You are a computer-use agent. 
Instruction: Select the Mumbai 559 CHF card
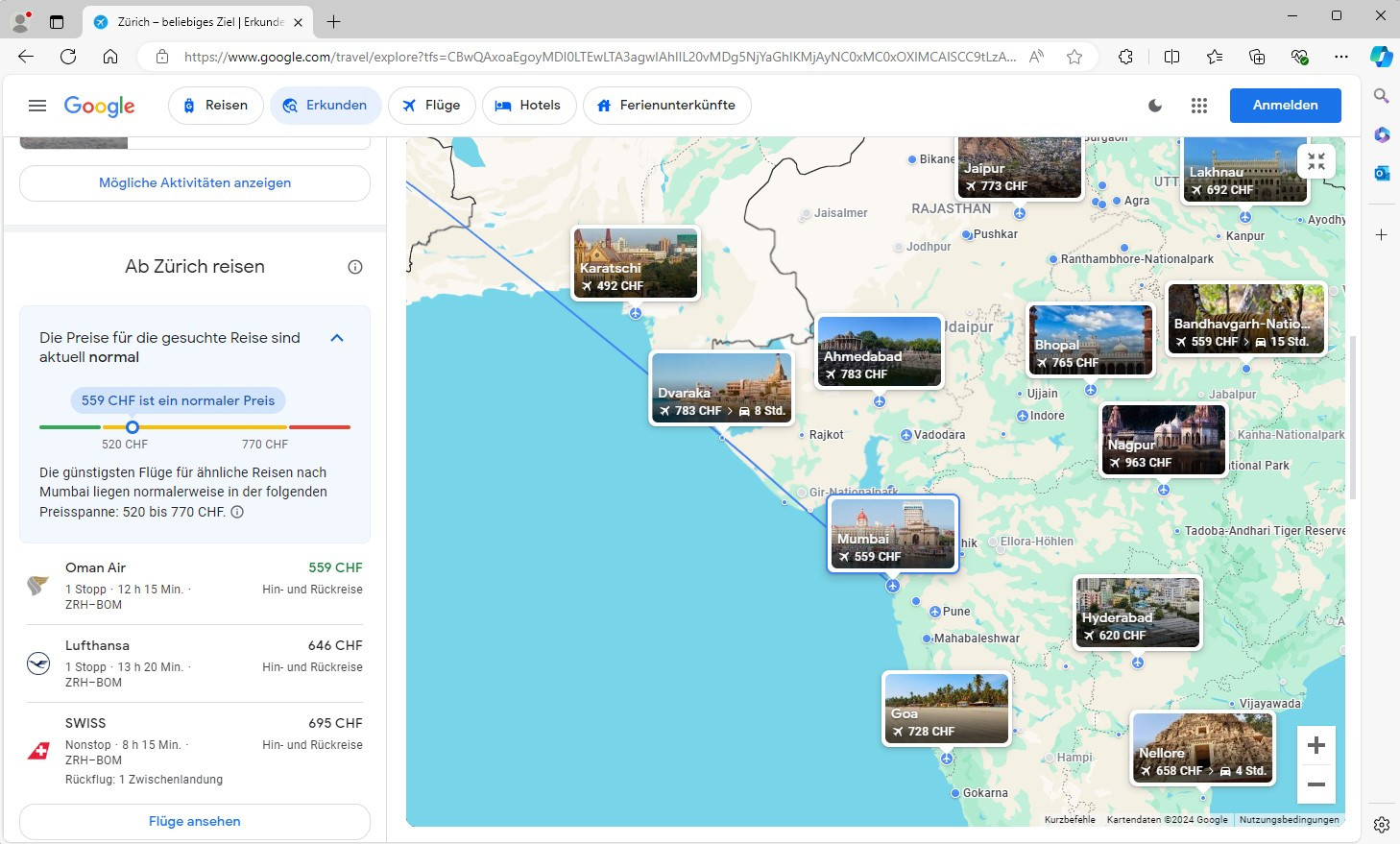tap(893, 533)
